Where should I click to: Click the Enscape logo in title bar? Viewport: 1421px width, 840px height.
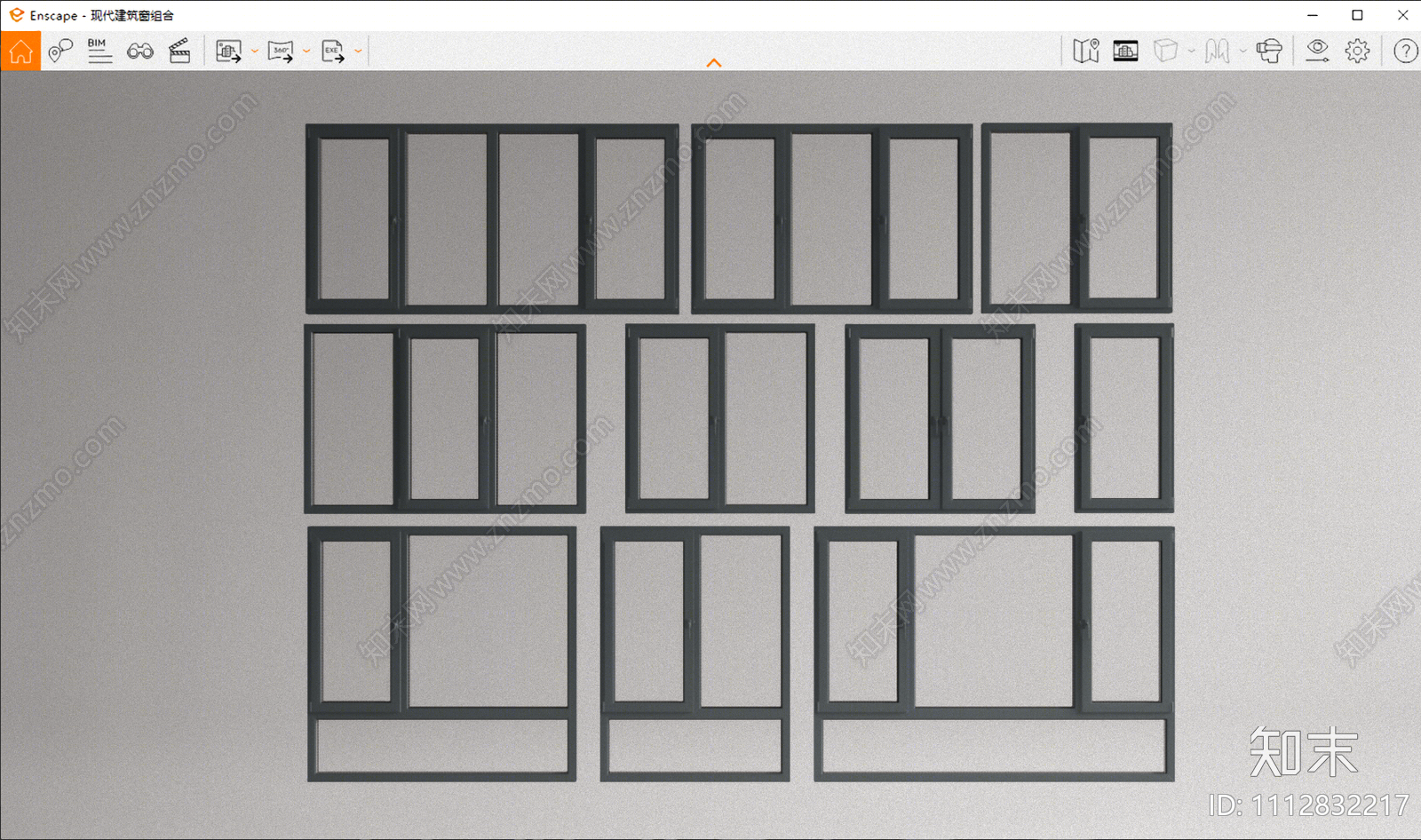pyautogui.click(x=16, y=15)
